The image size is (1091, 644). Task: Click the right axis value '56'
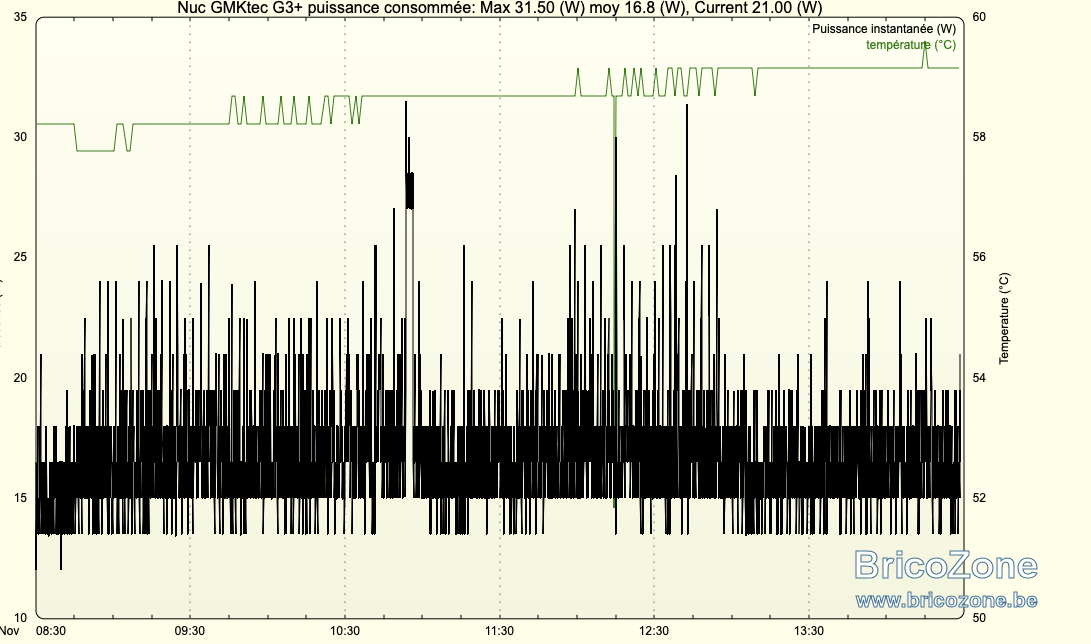[979, 257]
